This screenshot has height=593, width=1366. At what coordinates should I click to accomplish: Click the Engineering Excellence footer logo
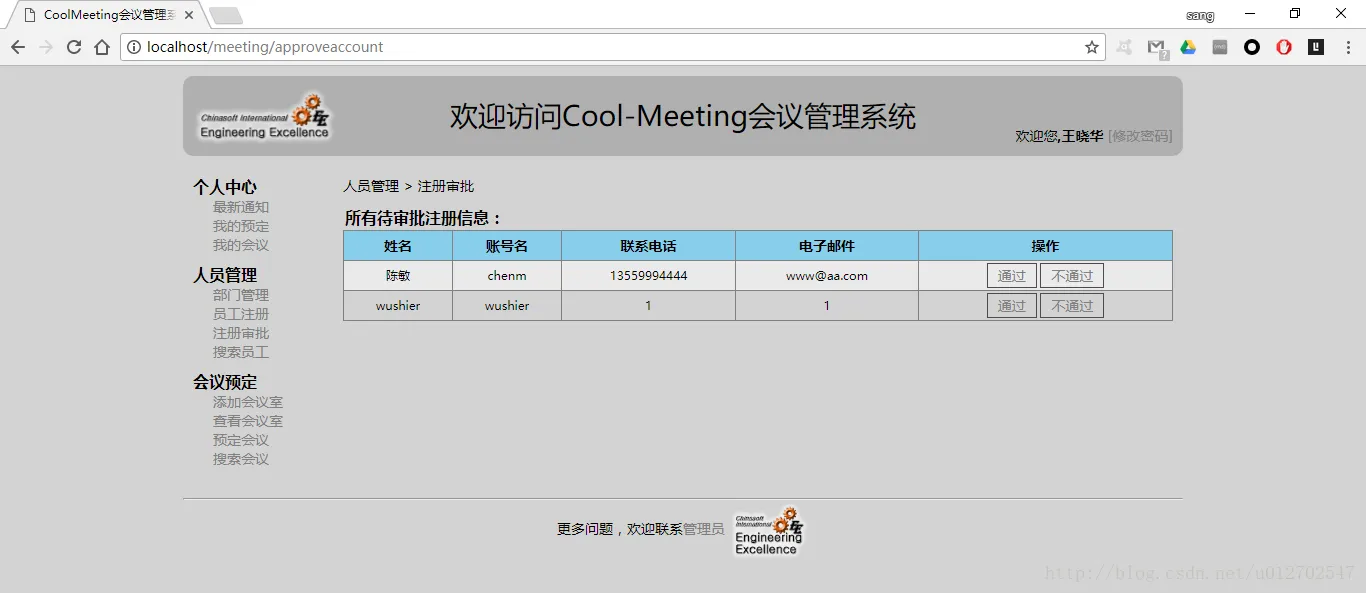tap(768, 530)
